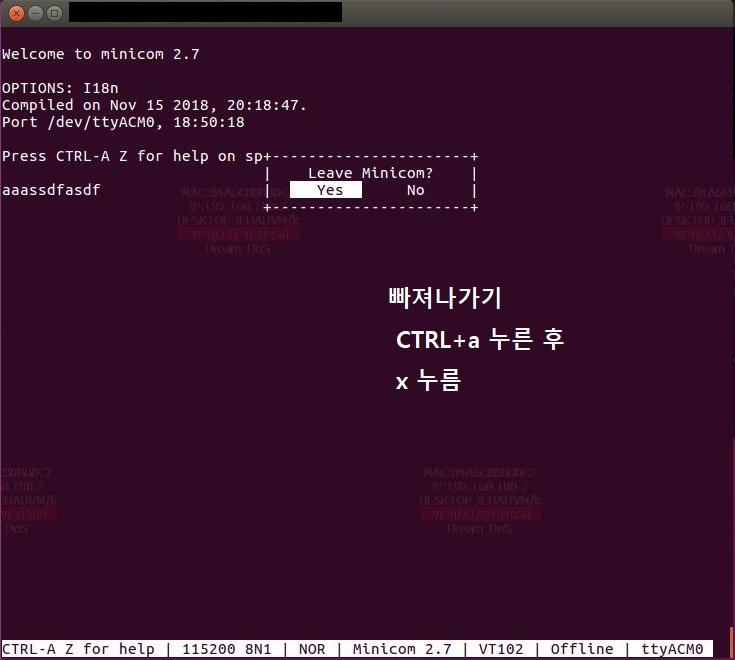The height and width of the screenshot is (660, 735).
Task: Click the typed text 'aaassdfasdf'
Action: point(51,190)
